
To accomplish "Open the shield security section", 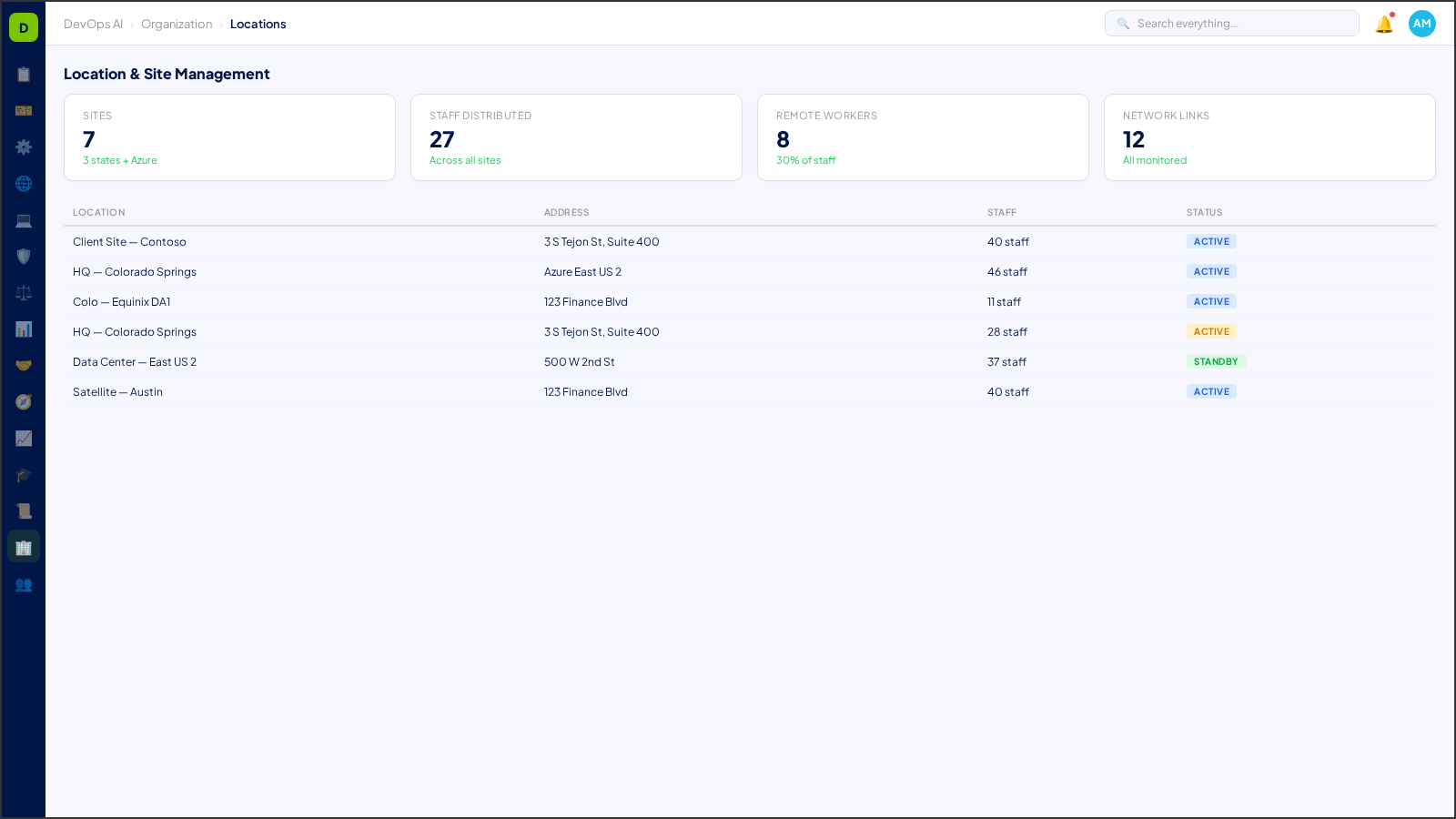I will click(x=24, y=257).
